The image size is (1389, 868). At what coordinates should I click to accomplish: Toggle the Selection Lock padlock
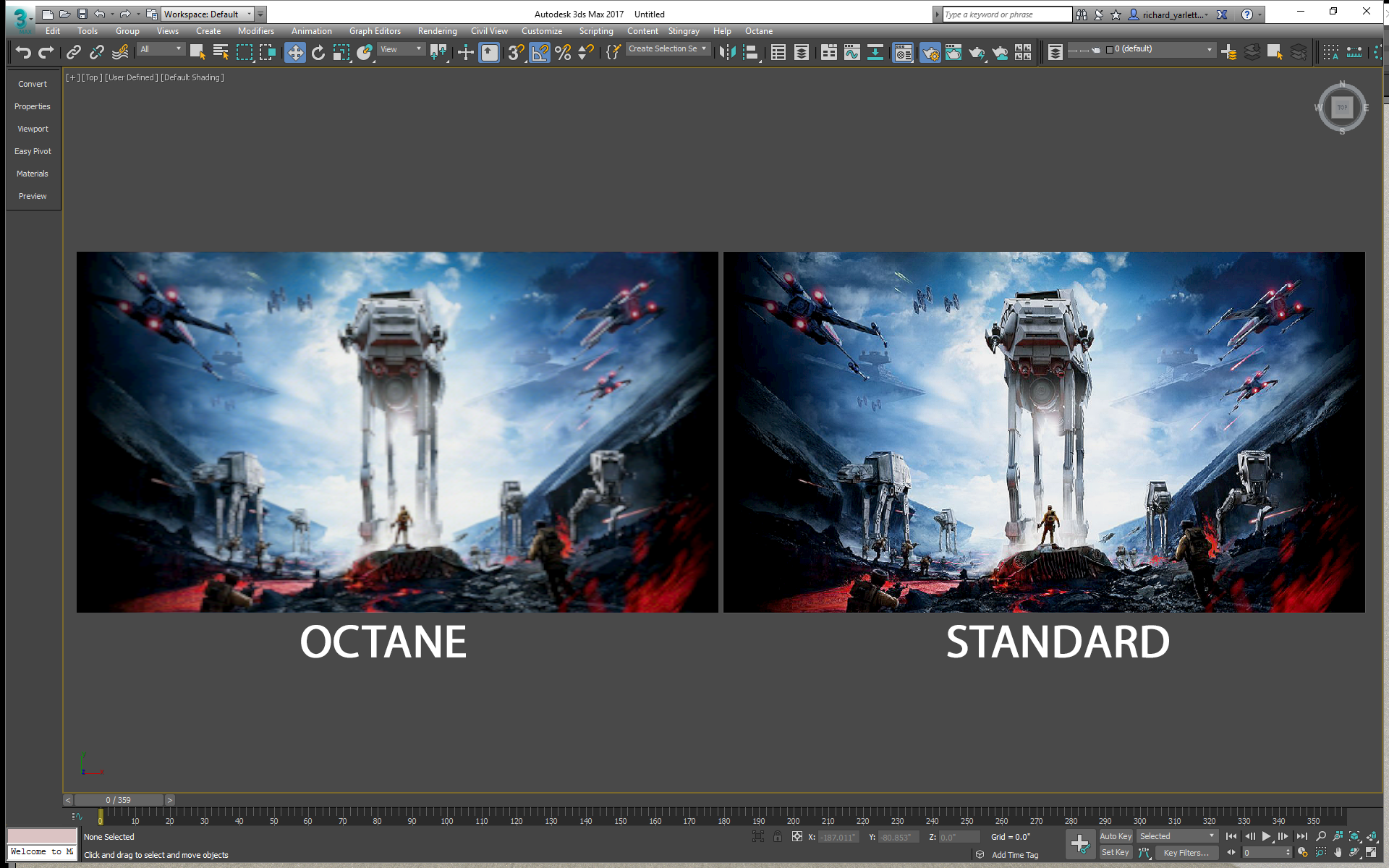point(777,837)
